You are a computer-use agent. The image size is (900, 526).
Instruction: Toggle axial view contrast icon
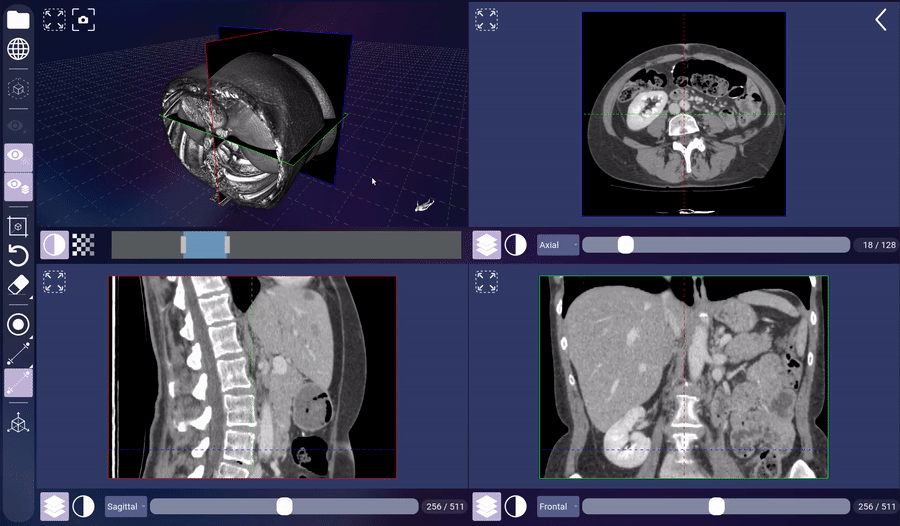(x=515, y=245)
